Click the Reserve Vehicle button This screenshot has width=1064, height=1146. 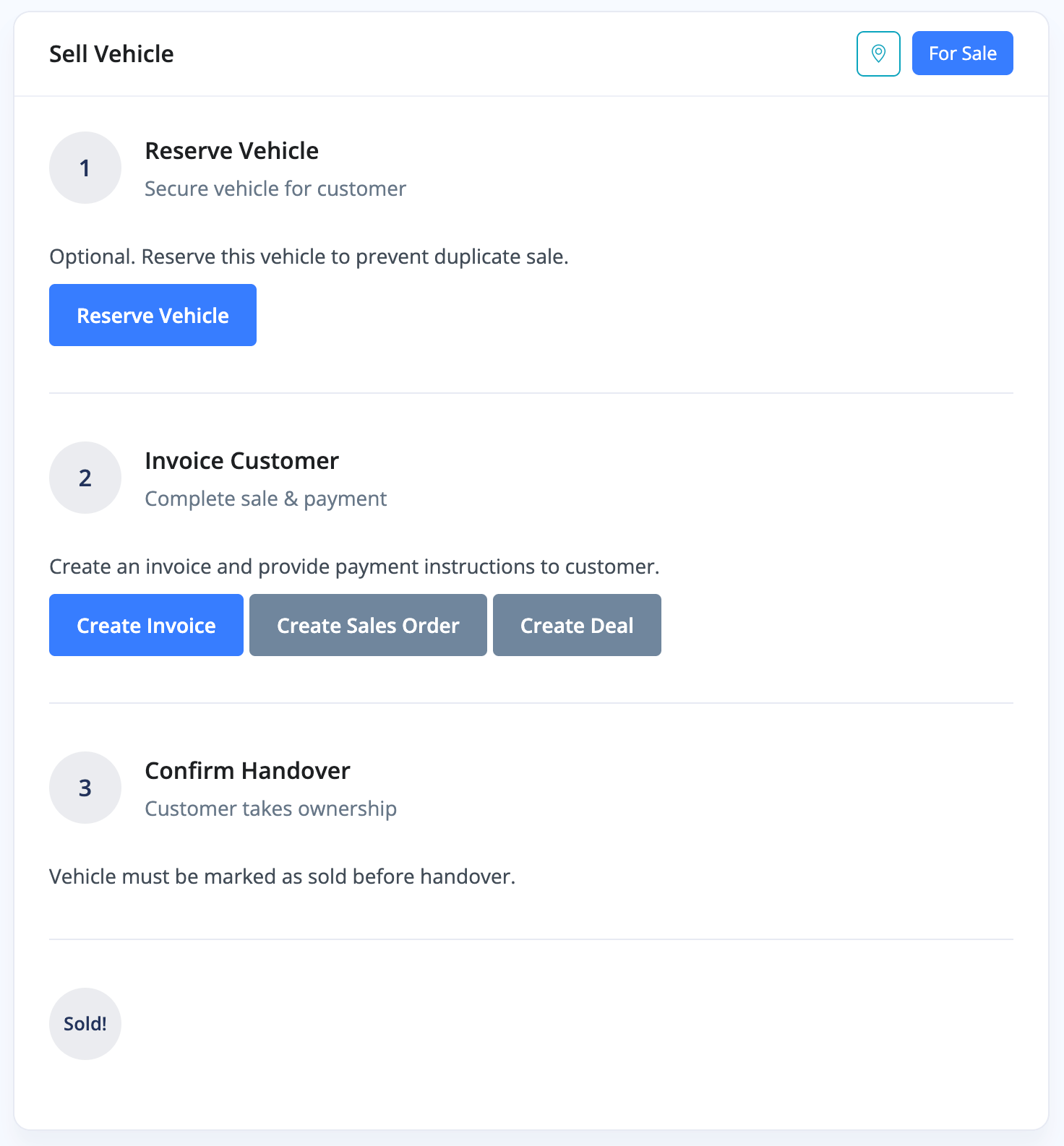[153, 315]
